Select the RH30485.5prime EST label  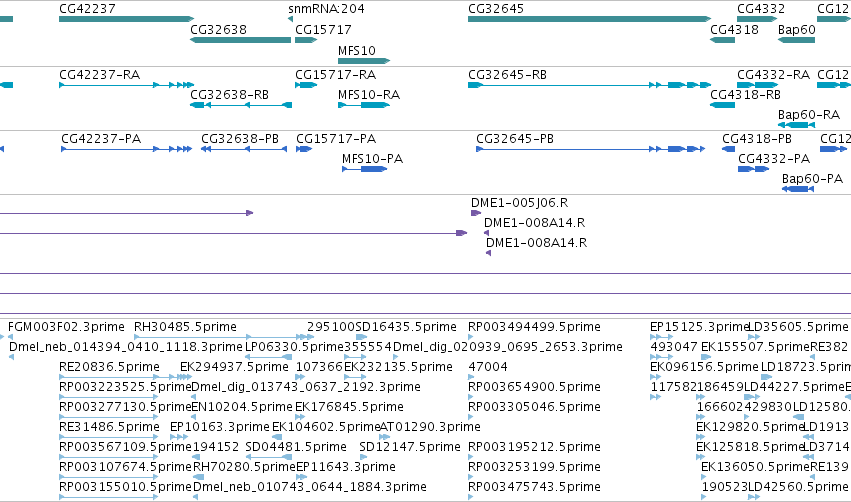point(185,327)
